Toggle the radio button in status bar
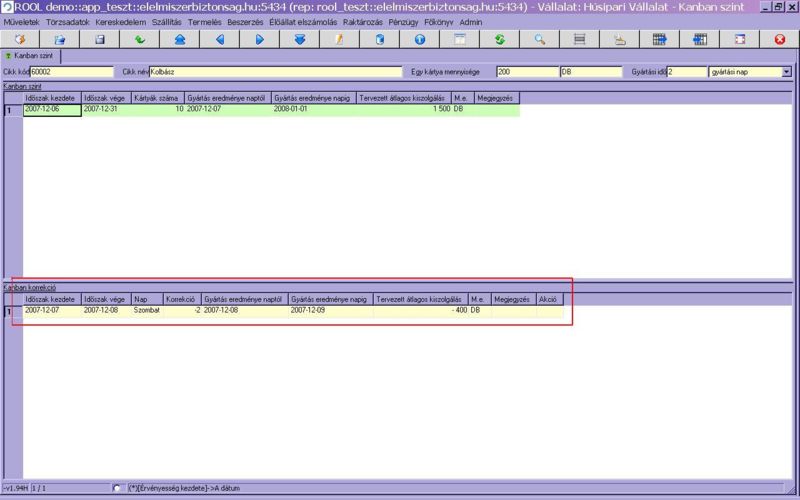Image resolution: width=800 pixels, height=500 pixels. (x=116, y=488)
